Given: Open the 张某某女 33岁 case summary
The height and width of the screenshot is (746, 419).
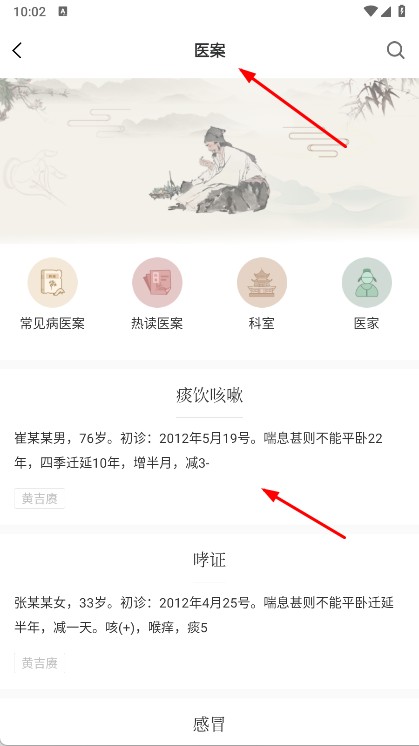Looking at the screenshot, I should (204, 615).
